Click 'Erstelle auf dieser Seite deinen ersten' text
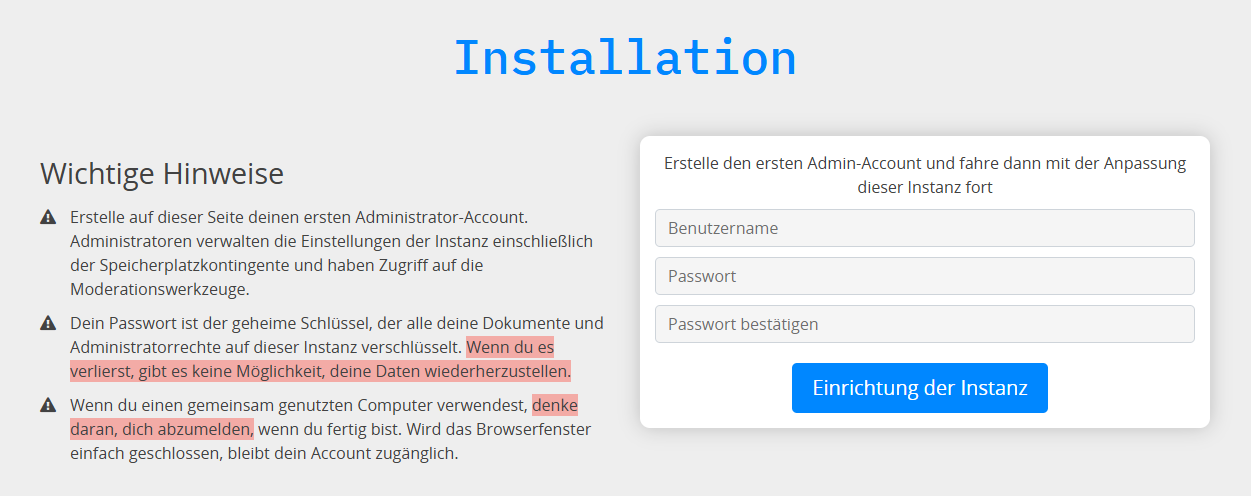This screenshot has width=1251, height=496. pyautogui.click(x=220, y=217)
